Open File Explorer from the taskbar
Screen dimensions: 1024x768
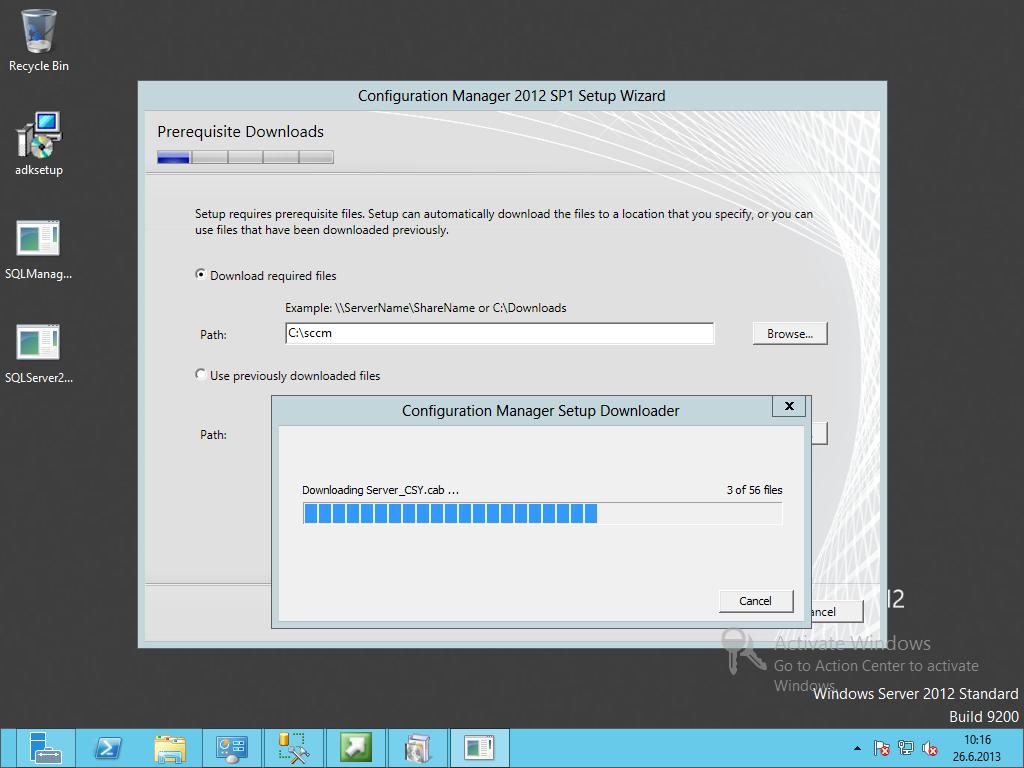tap(170, 748)
